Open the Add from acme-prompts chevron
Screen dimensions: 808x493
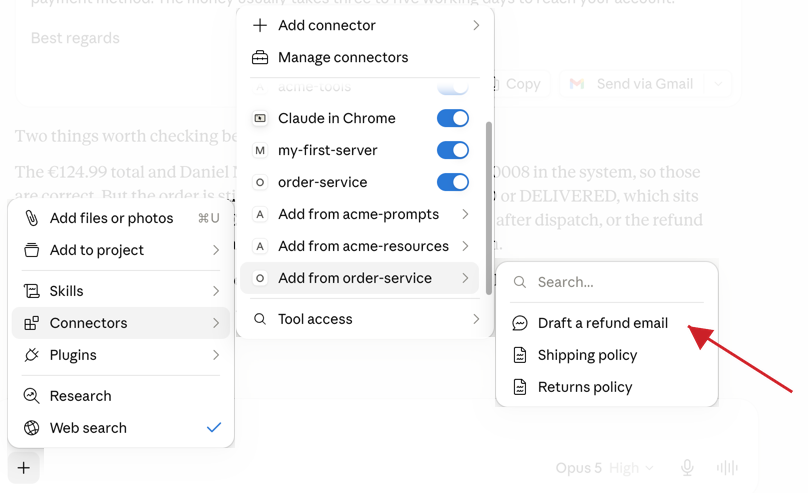pyautogui.click(x=465, y=214)
